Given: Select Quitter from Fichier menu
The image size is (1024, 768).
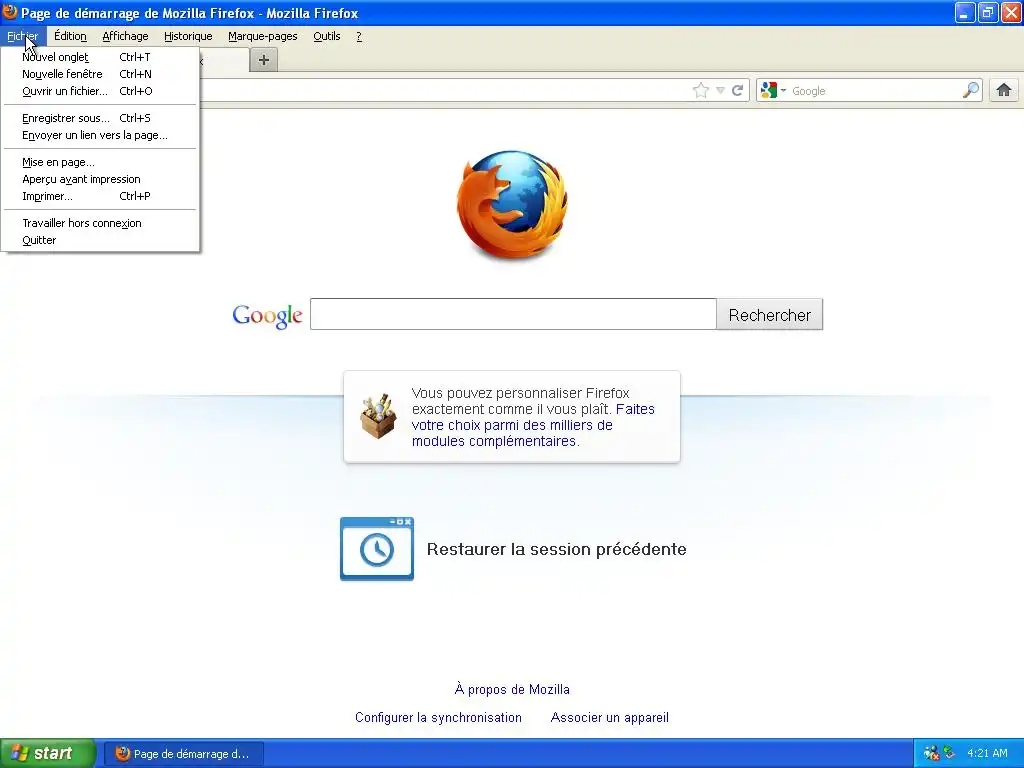Looking at the screenshot, I should 101,240.
